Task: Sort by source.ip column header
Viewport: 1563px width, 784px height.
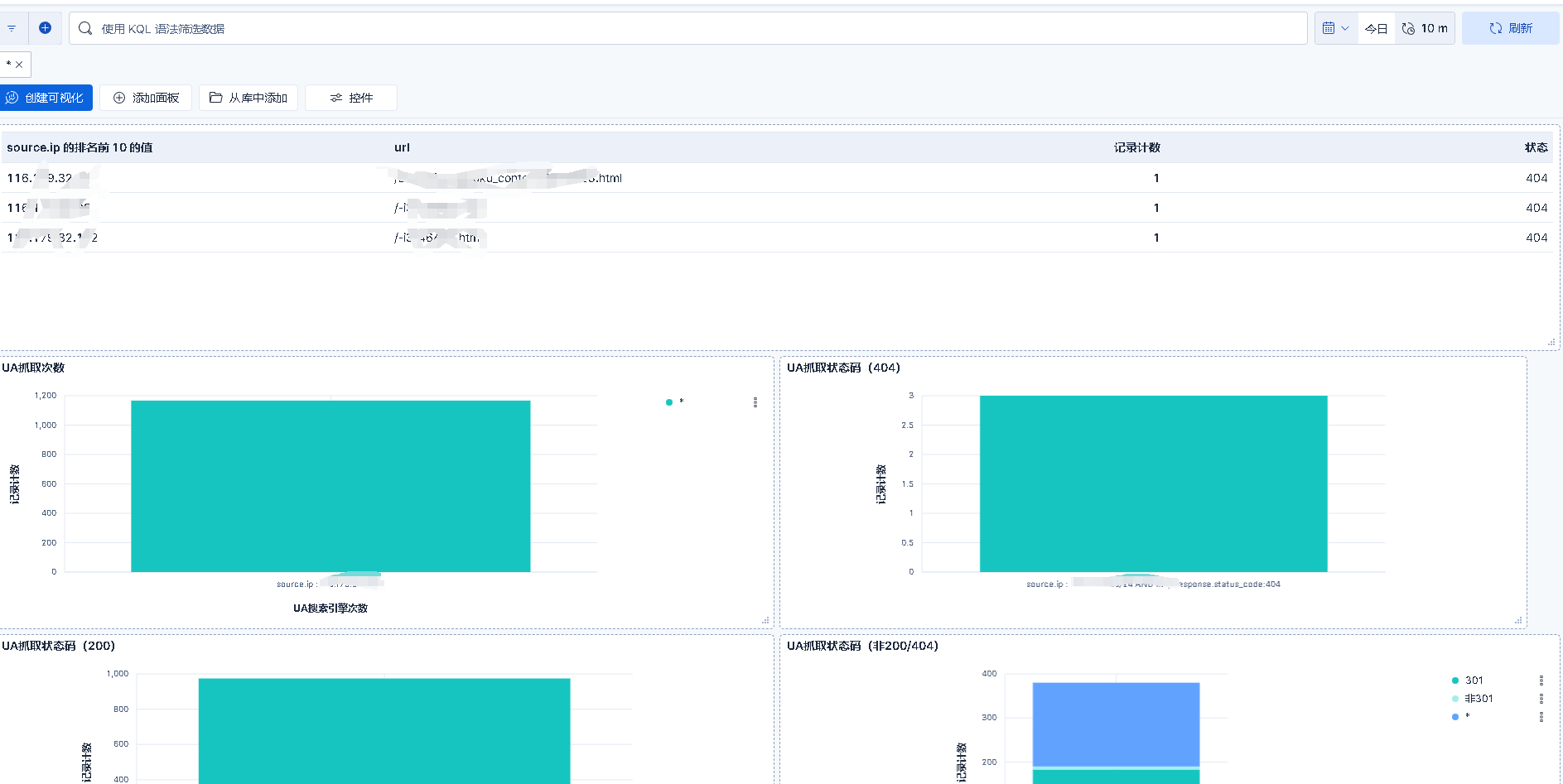Action: click(x=80, y=147)
